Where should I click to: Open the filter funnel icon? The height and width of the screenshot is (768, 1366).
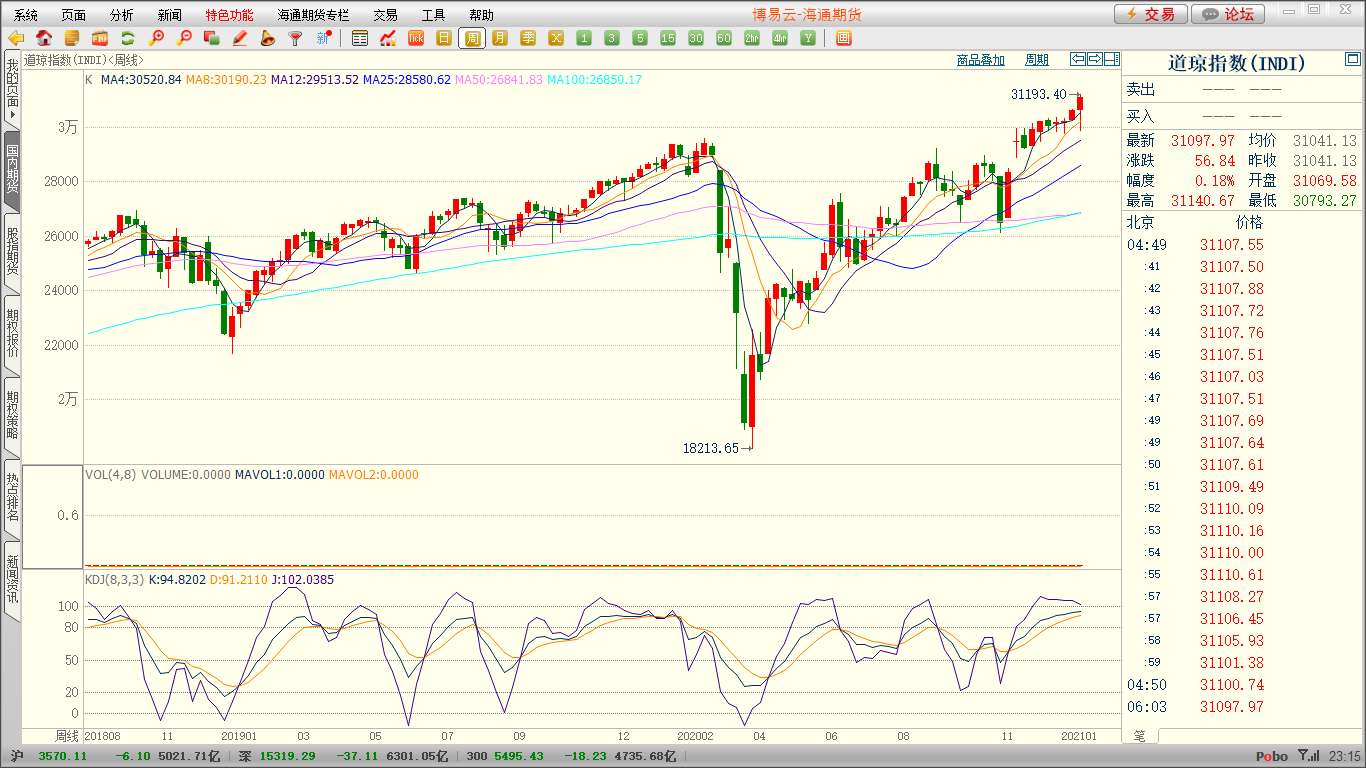point(296,38)
